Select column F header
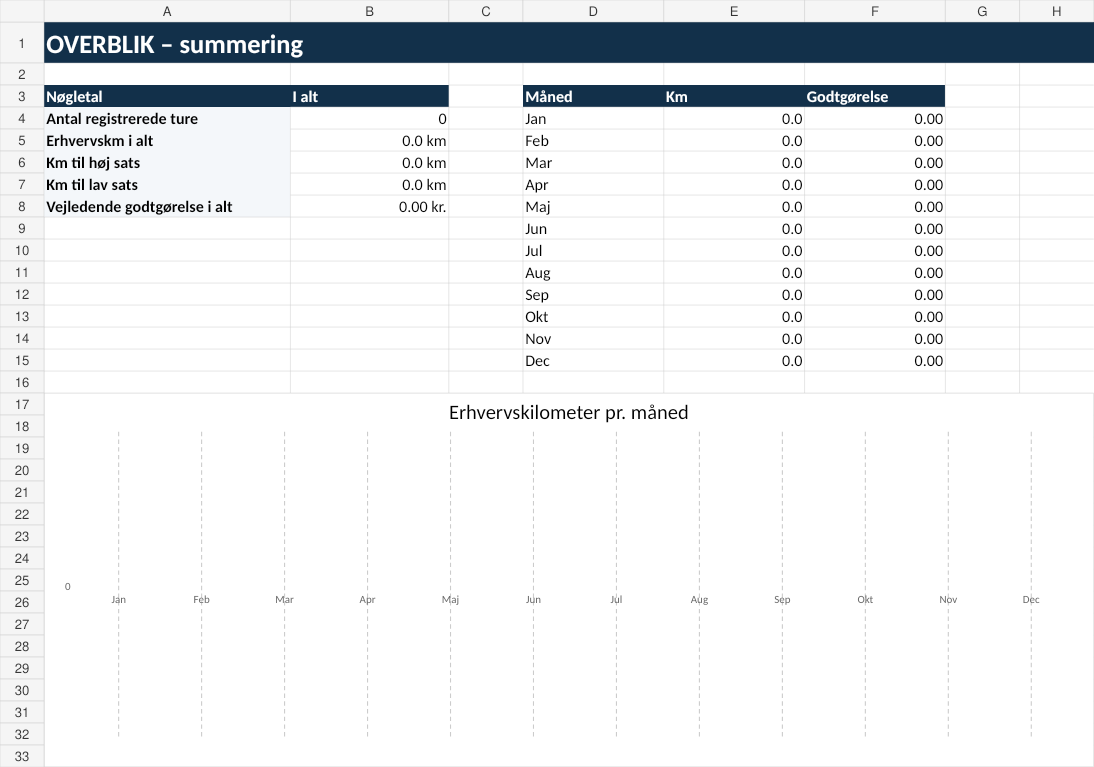The width and height of the screenshot is (1094, 767). [874, 11]
